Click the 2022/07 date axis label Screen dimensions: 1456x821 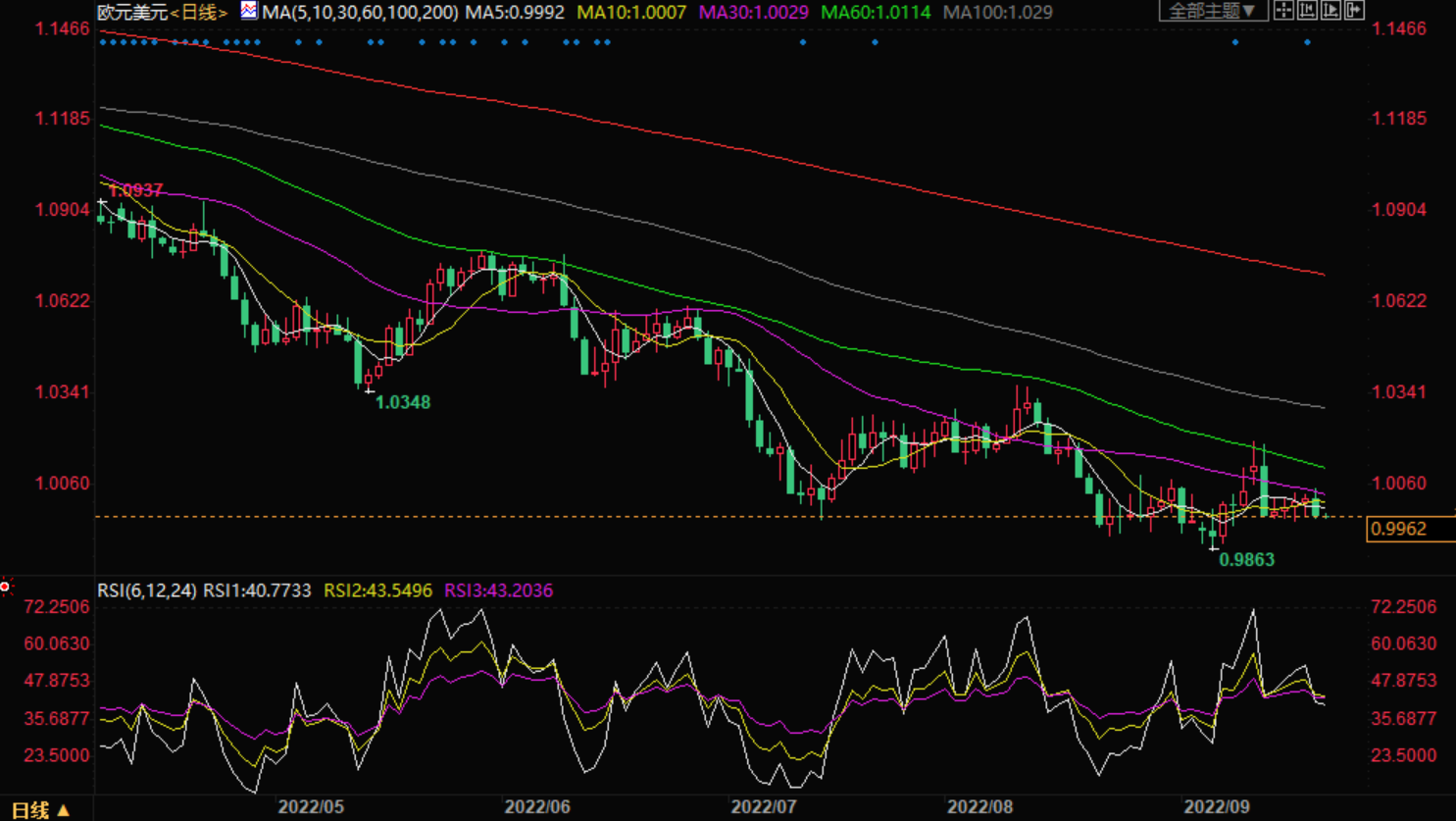[x=764, y=806]
